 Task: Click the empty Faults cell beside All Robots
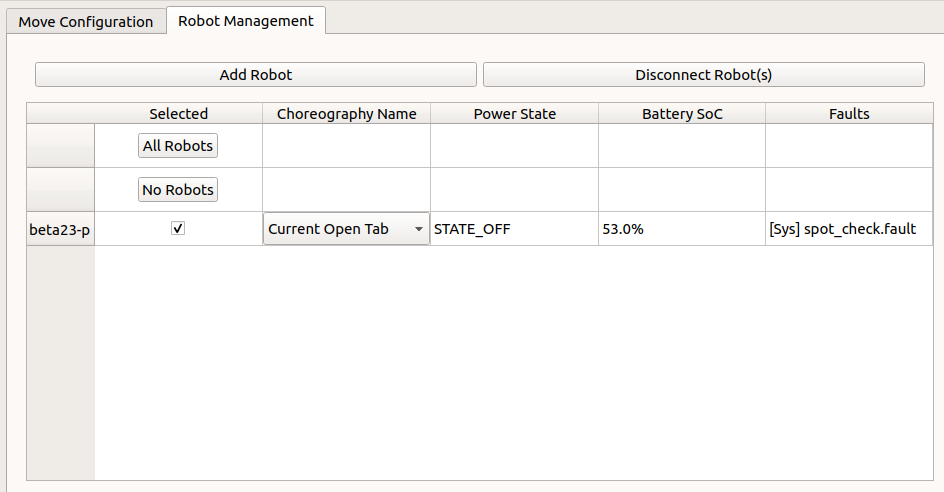849,146
